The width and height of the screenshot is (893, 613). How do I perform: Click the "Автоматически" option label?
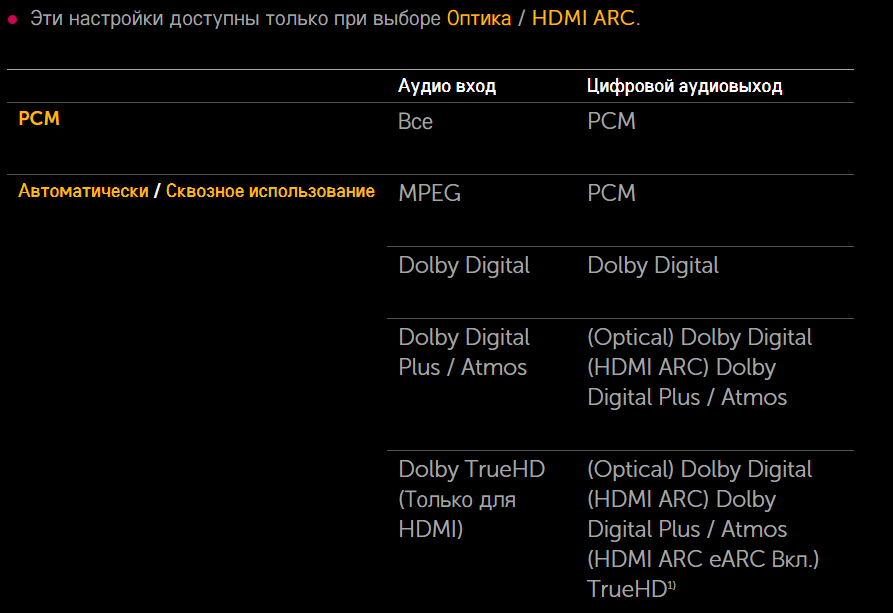tap(83, 191)
